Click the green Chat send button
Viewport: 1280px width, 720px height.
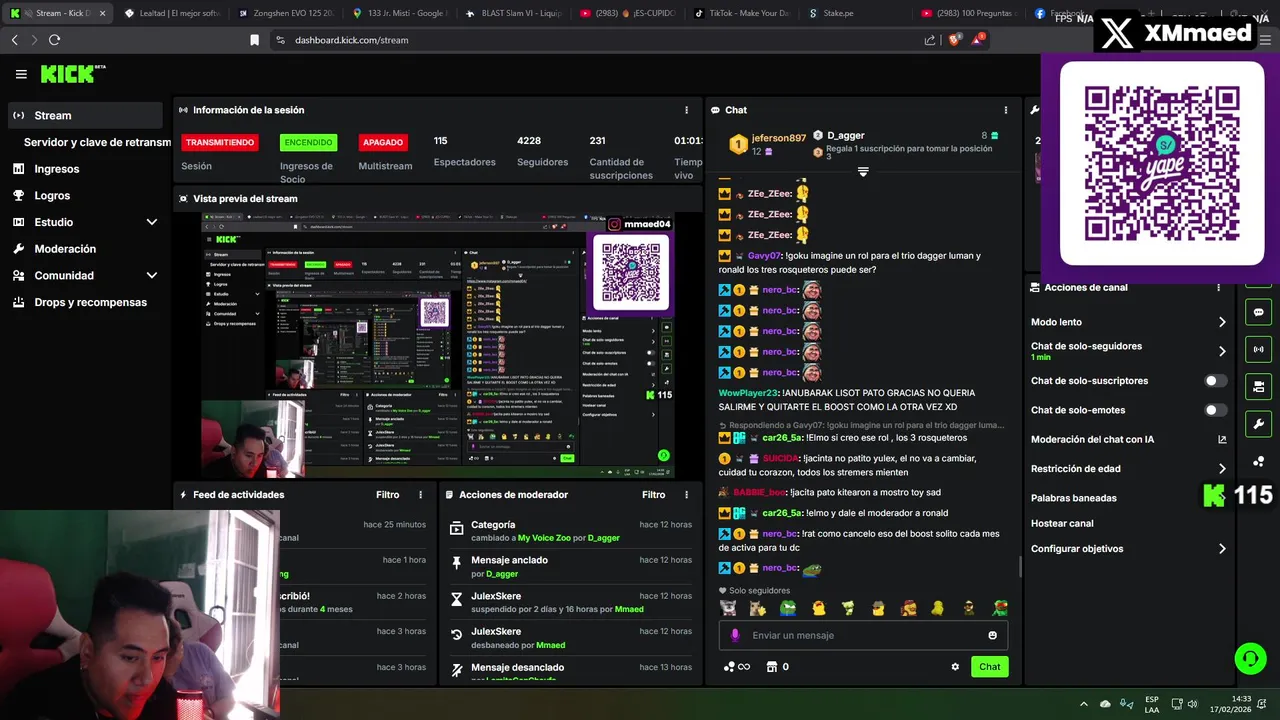(989, 667)
